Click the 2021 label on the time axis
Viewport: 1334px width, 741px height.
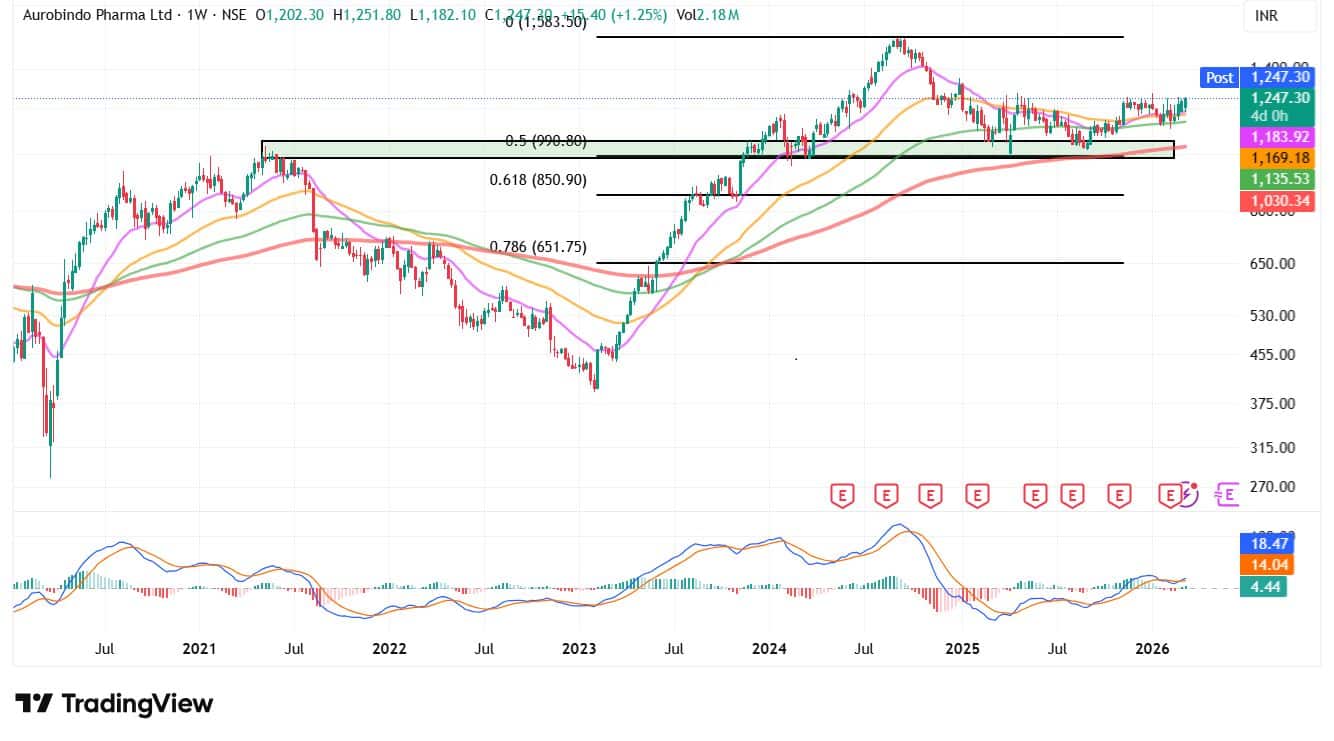pyautogui.click(x=200, y=649)
